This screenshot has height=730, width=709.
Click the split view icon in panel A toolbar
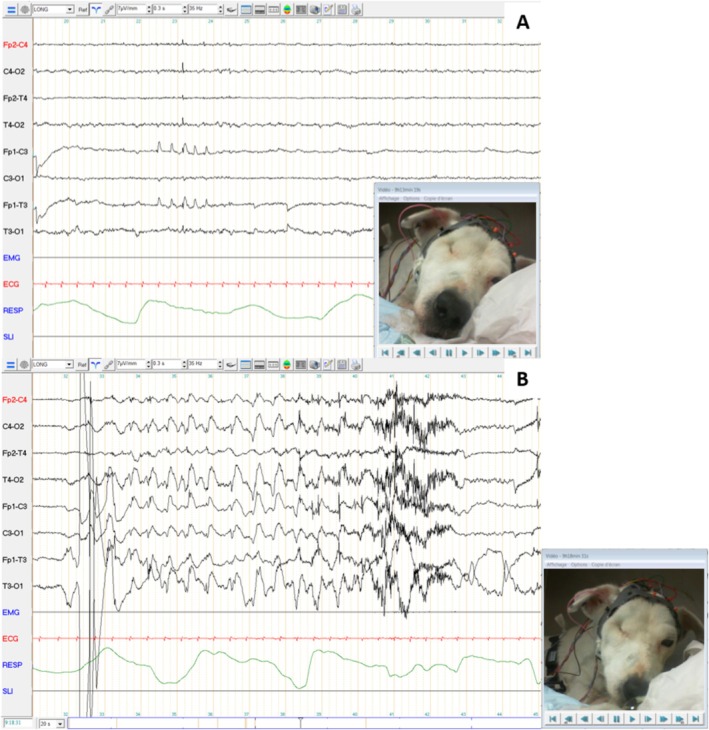(260, 9)
